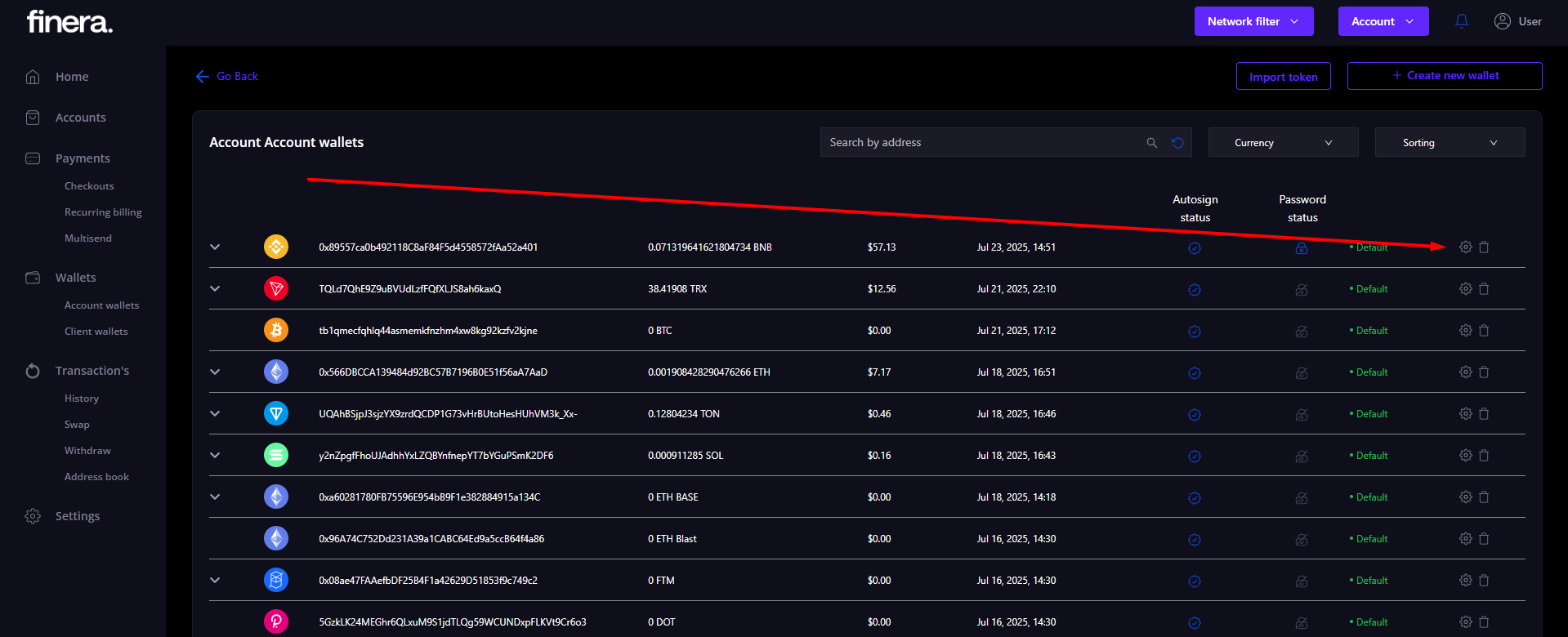1568x637 pixels.
Task: Click the Search by address field
Action: click(981, 143)
